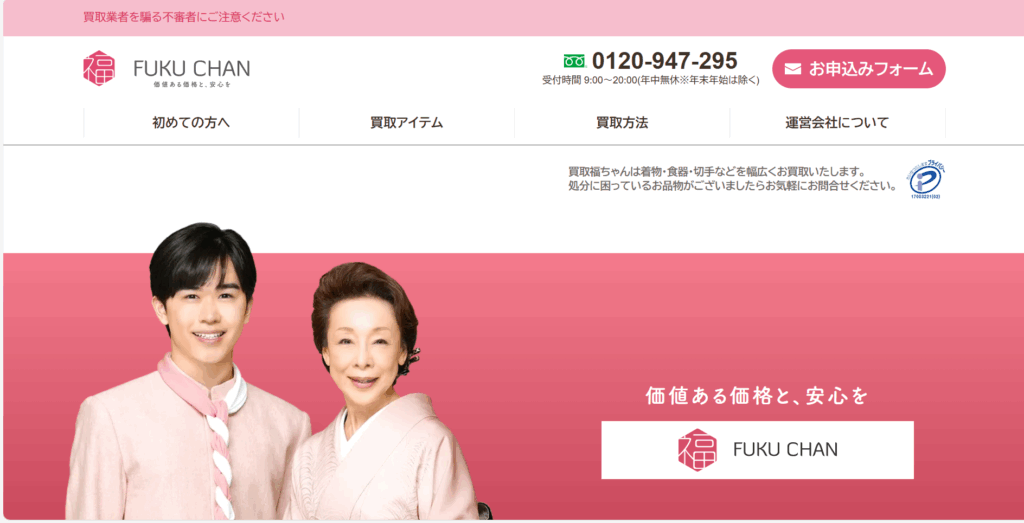Click the reception hours text under phone
1024x523 pixels.
click(650, 80)
